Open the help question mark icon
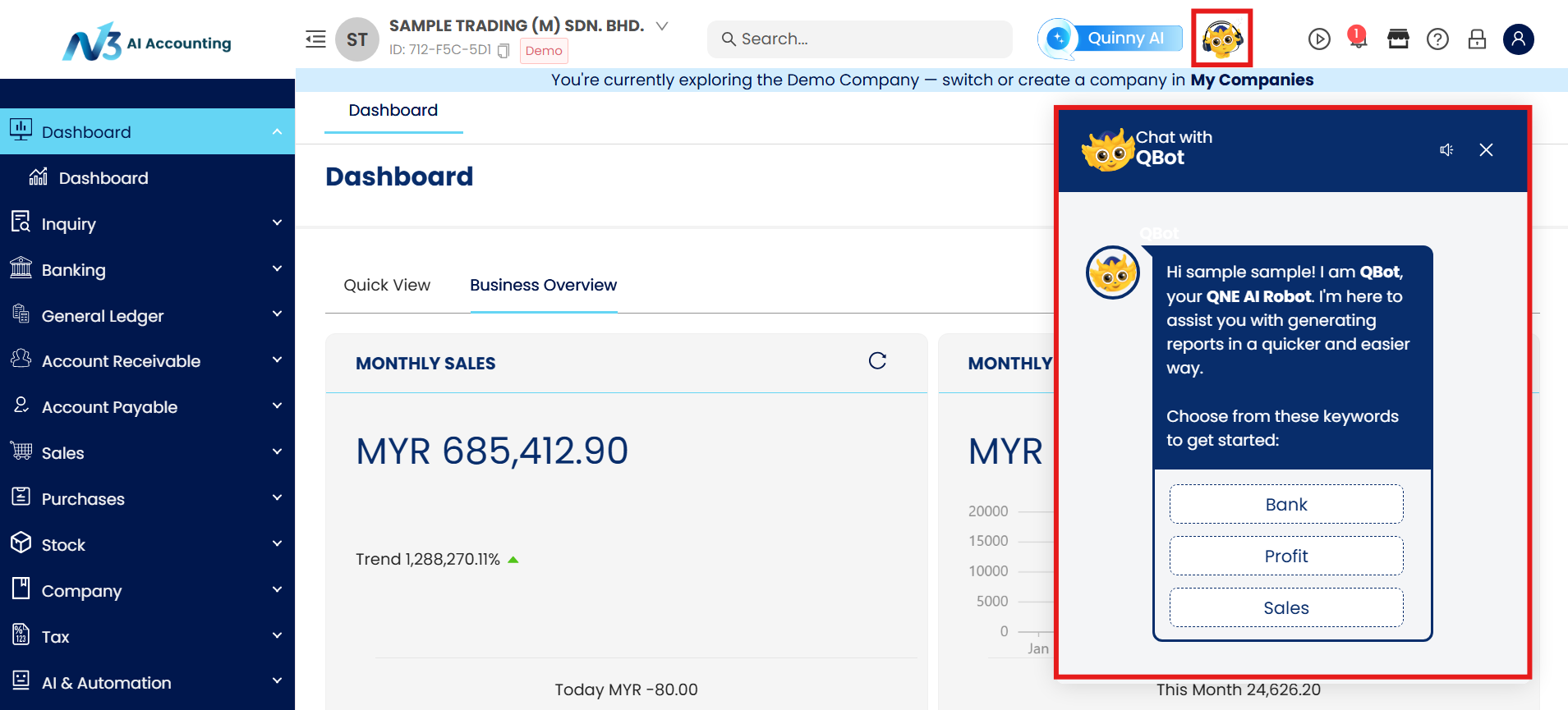Viewport: 1568px width, 710px height. pyautogui.click(x=1437, y=39)
